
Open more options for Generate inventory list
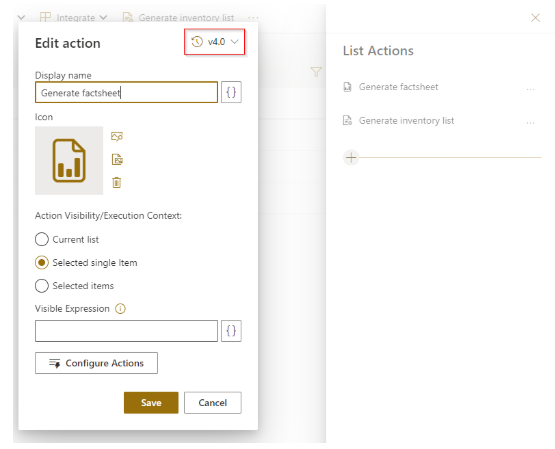(x=530, y=122)
